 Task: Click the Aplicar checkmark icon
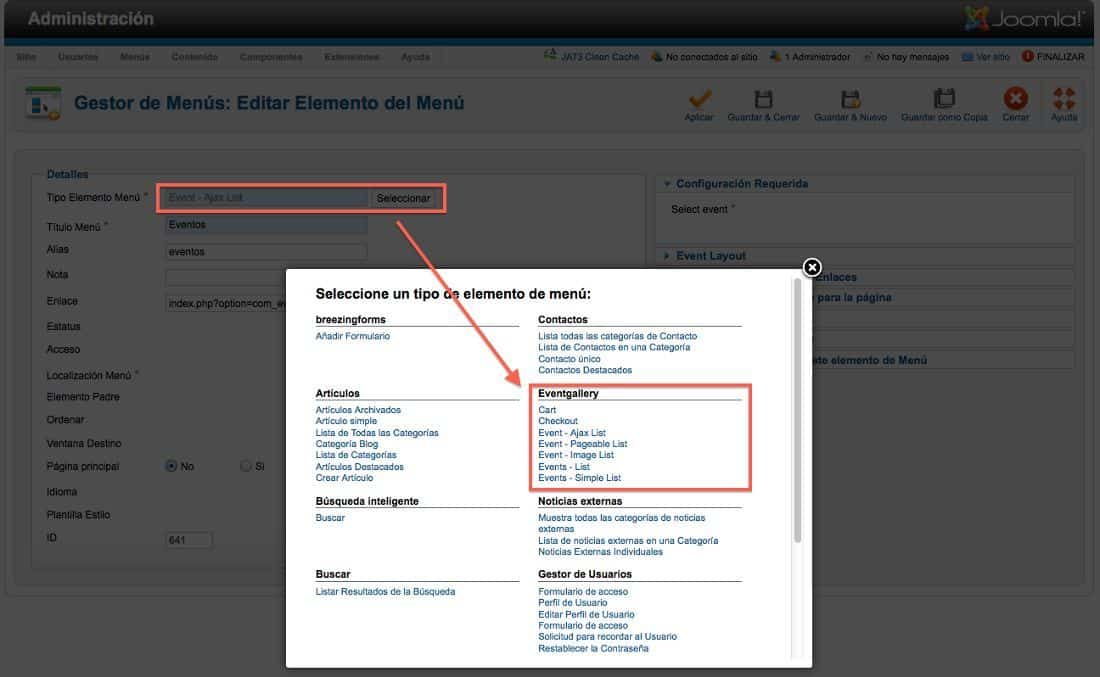coord(699,98)
